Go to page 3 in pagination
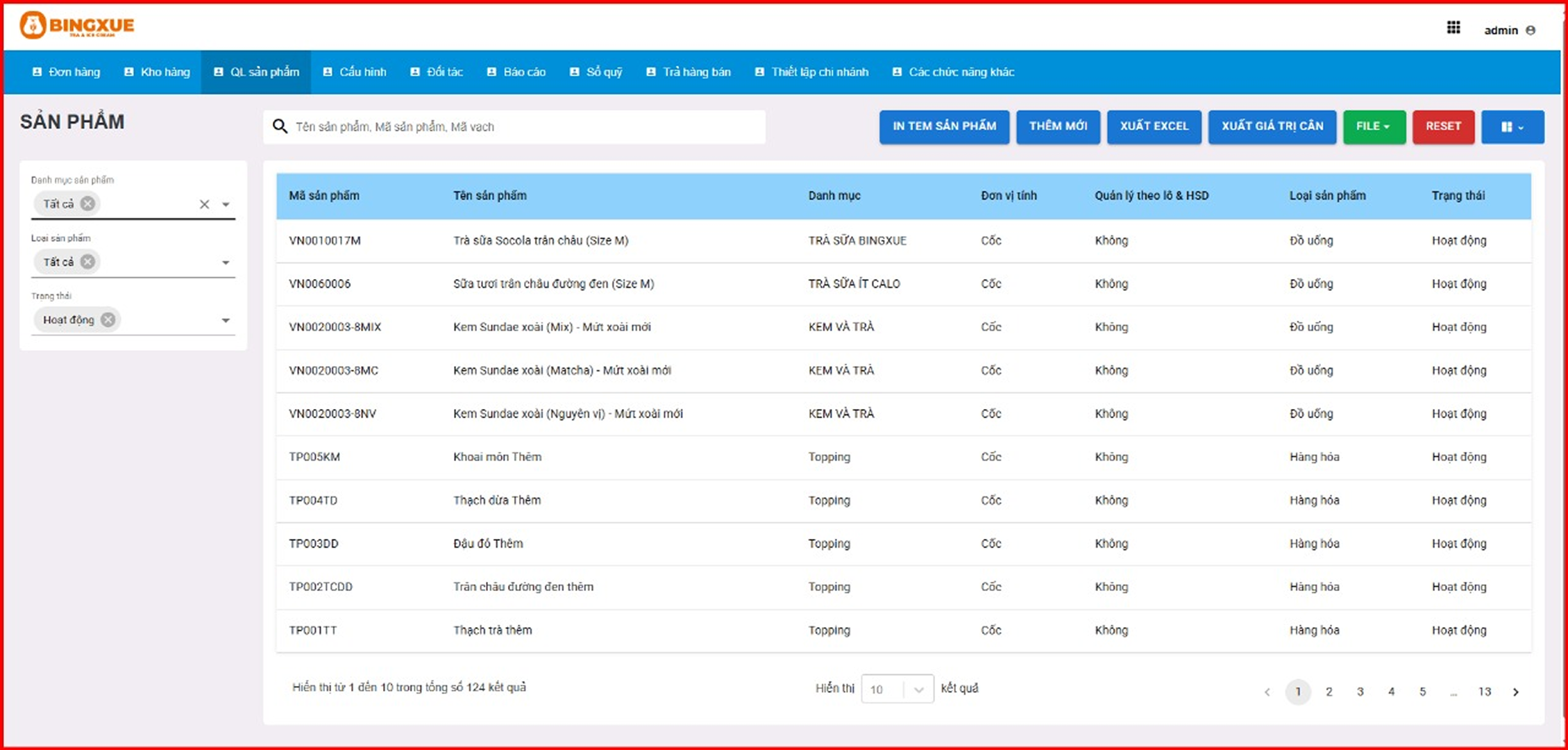 point(1360,692)
